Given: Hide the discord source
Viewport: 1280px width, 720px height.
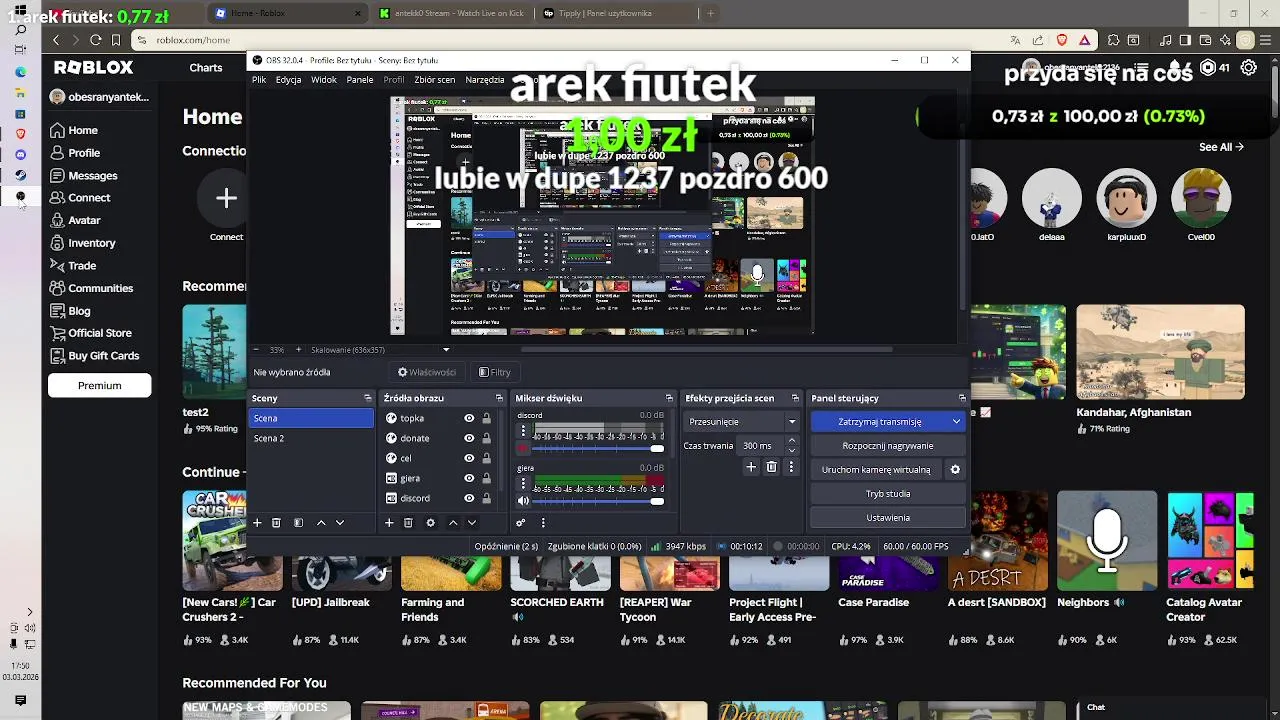Looking at the screenshot, I should pyautogui.click(x=469, y=498).
